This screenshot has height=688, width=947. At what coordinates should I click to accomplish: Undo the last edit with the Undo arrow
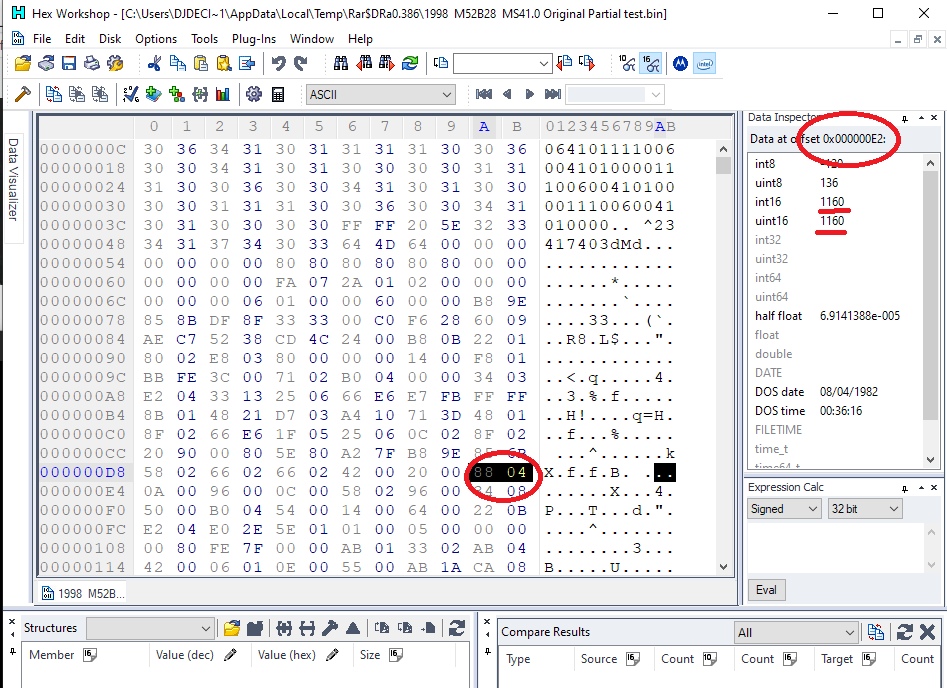(x=278, y=63)
